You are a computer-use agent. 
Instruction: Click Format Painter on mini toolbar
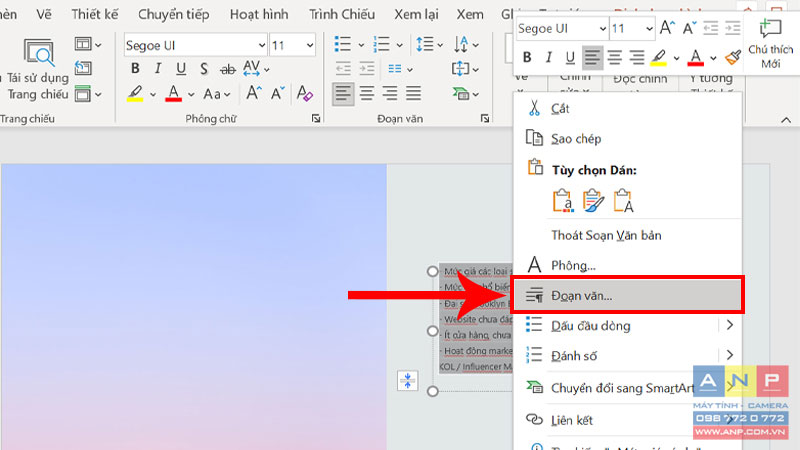tap(733, 57)
